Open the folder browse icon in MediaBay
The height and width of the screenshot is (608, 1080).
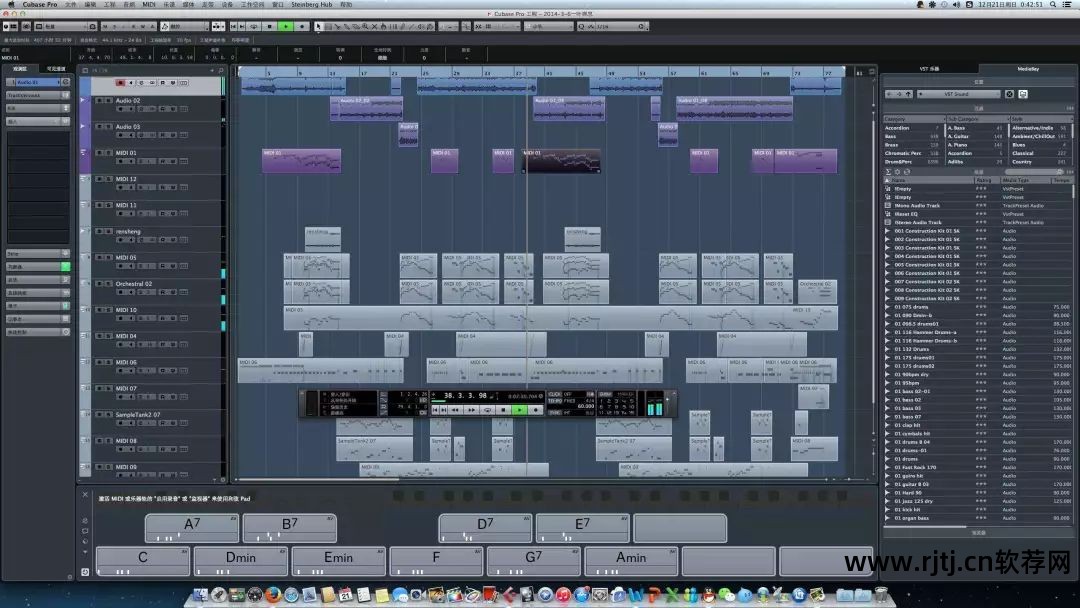pos(1024,94)
